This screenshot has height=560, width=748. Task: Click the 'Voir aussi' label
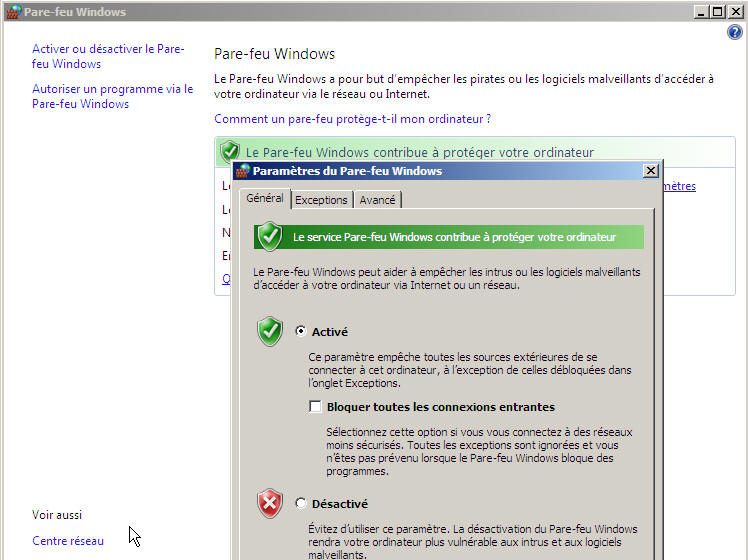coord(57,515)
